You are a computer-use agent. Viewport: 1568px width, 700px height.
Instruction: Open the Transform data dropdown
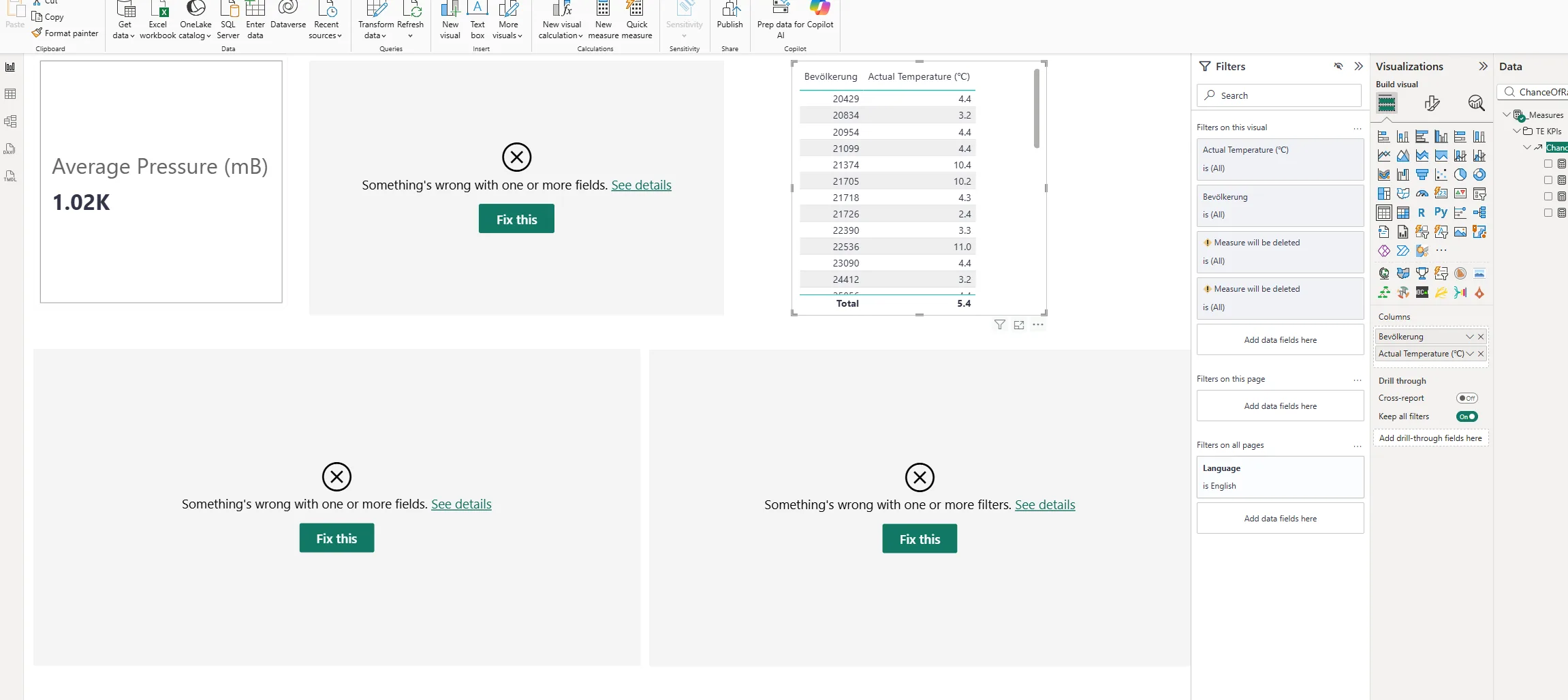pyautogui.click(x=376, y=20)
